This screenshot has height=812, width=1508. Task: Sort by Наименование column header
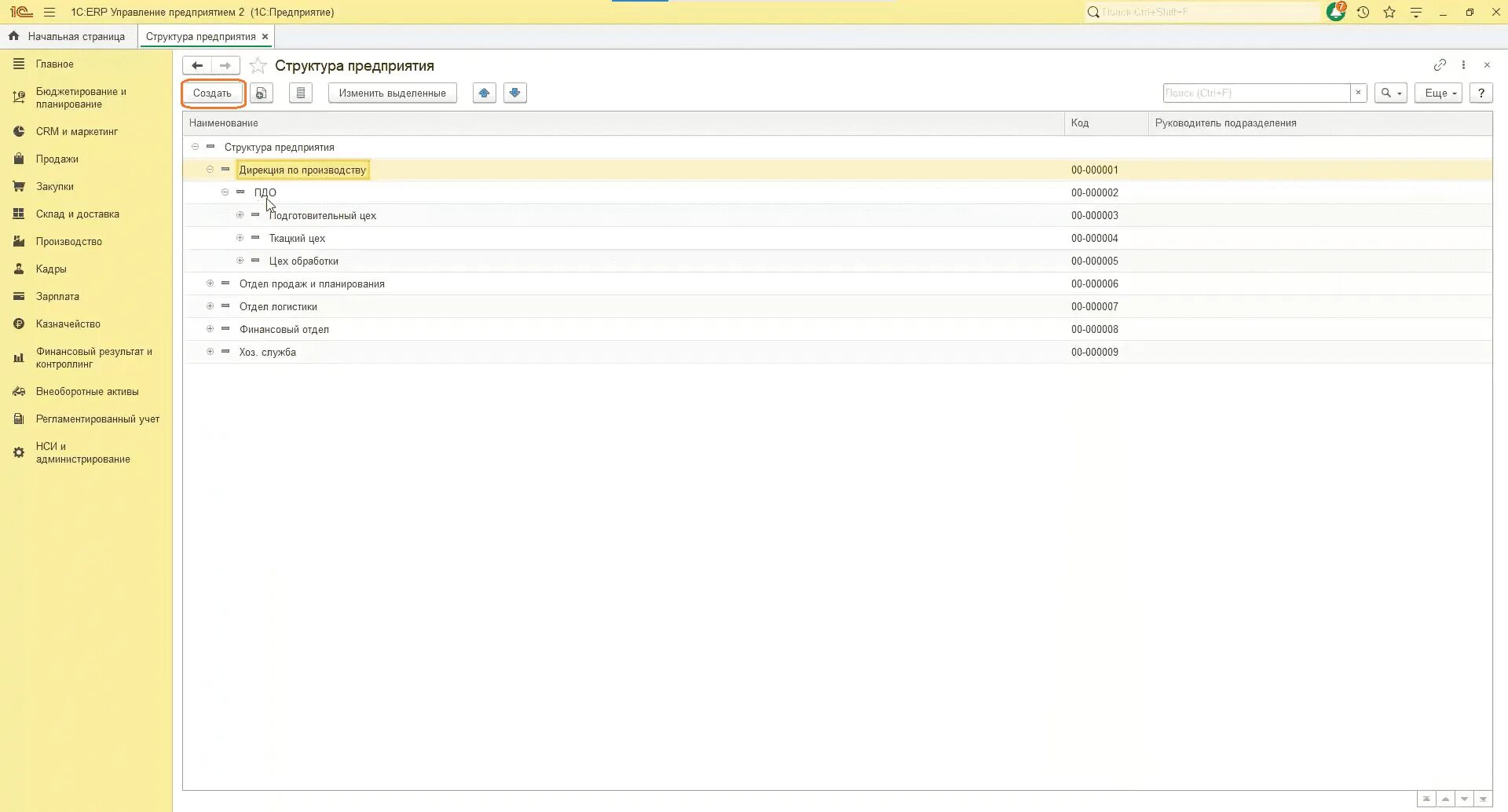tap(624, 123)
